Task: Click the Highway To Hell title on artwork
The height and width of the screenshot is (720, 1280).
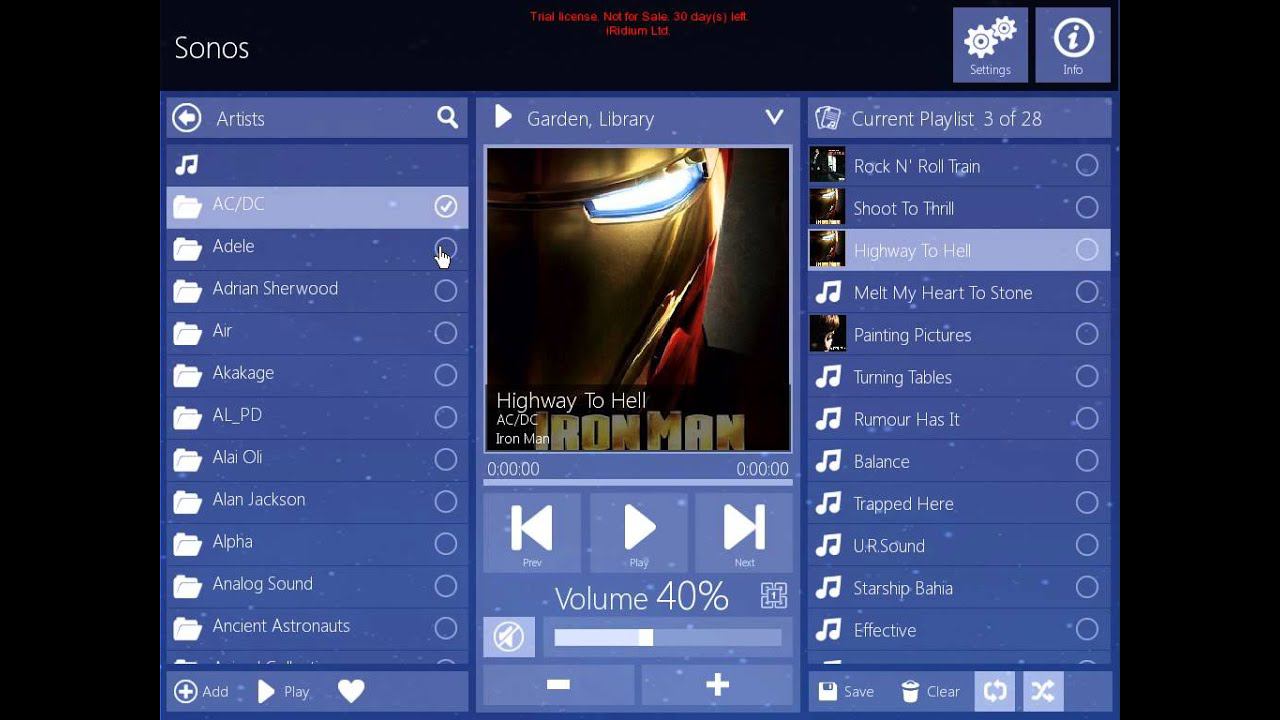Action: [x=571, y=401]
